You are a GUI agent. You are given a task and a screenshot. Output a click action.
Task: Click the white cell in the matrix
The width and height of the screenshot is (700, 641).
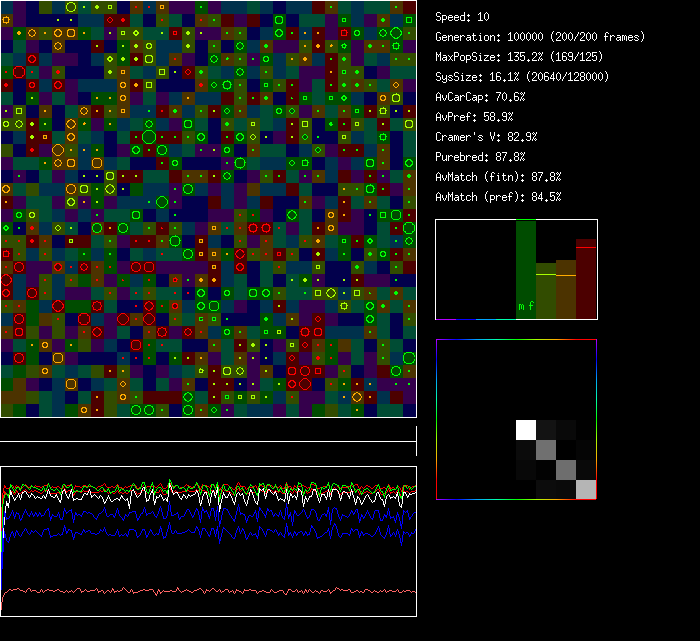click(x=526, y=430)
